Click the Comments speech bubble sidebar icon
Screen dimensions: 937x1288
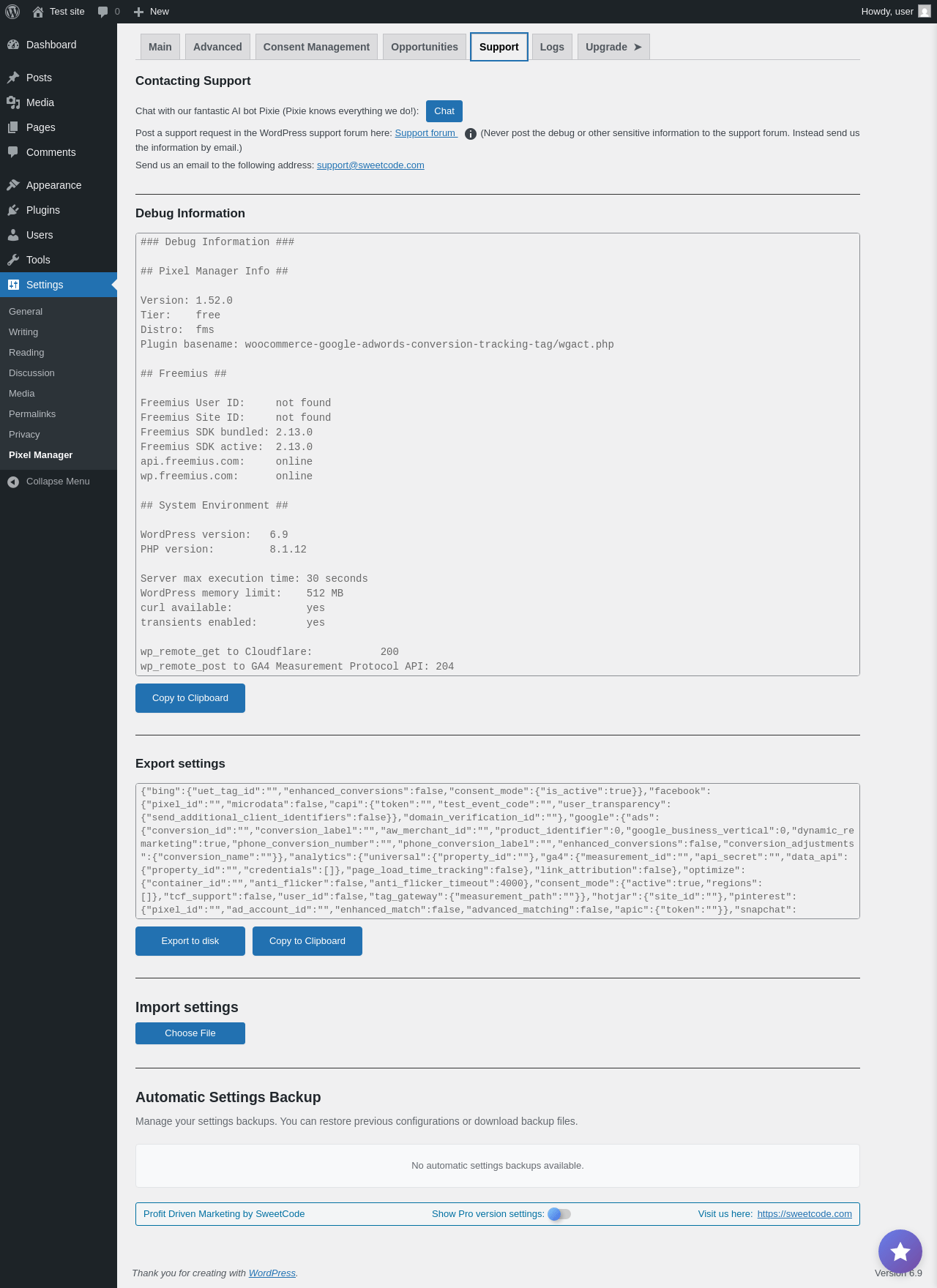(13, 152)
